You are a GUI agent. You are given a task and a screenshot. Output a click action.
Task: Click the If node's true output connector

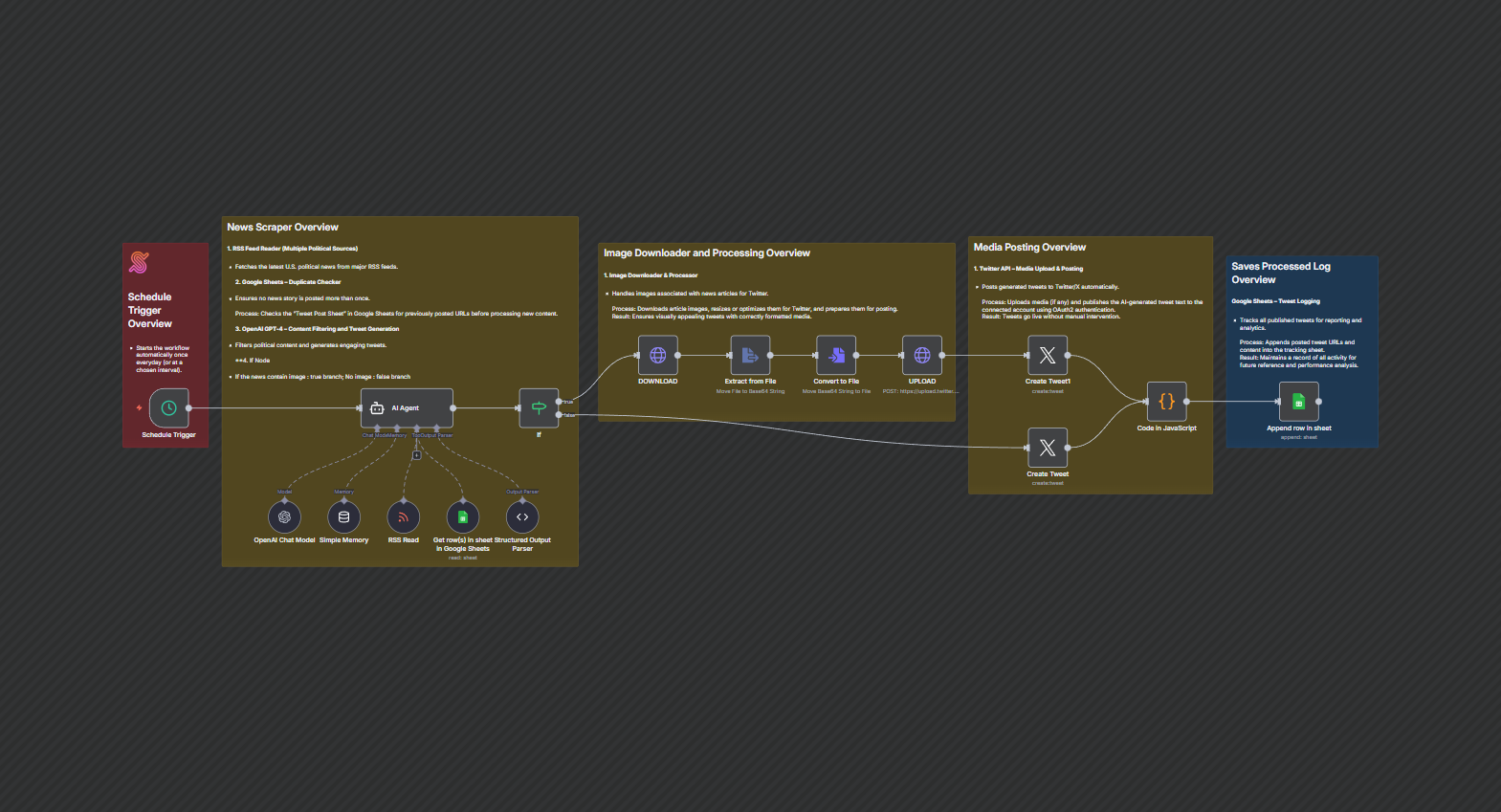click(x=560, y=402)
